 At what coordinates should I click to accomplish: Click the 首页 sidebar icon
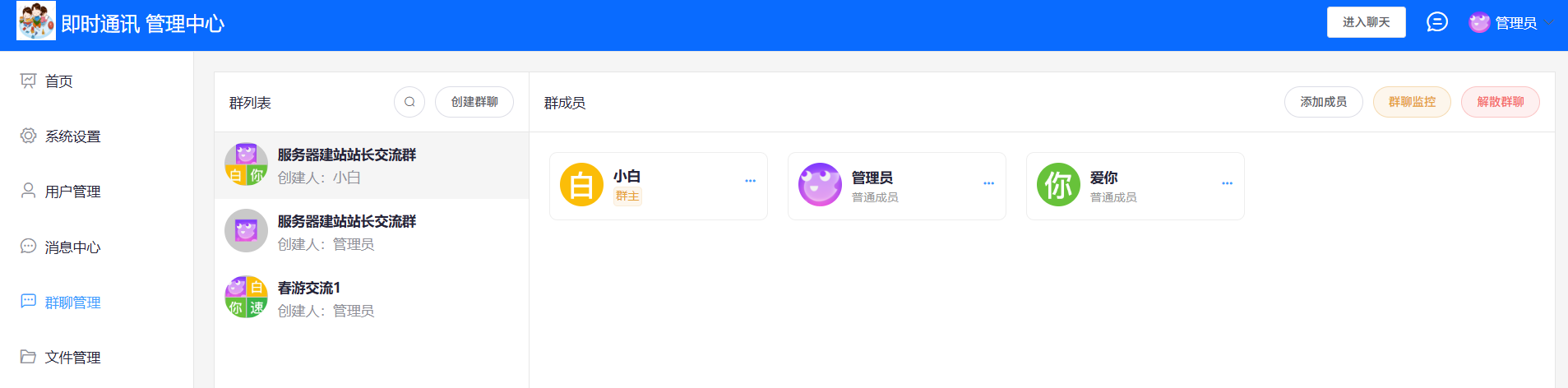point(29,81)
